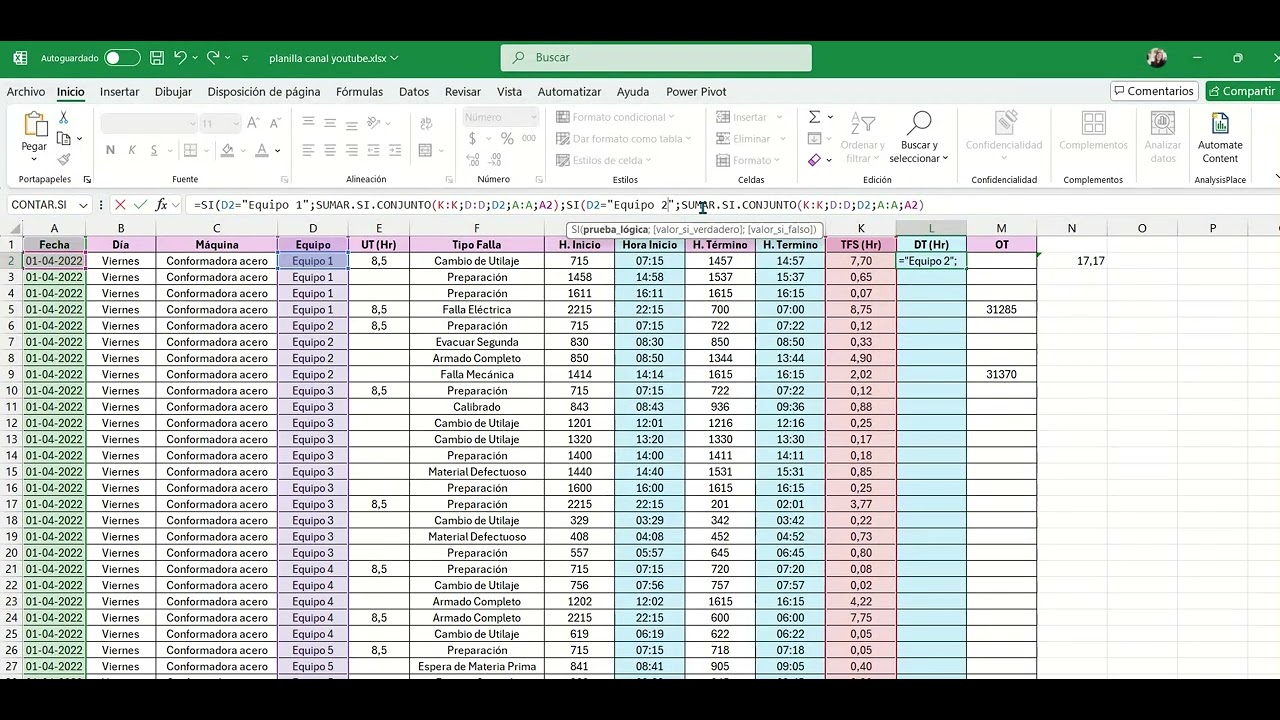Open the Fórmulas tab

[359, 92]
